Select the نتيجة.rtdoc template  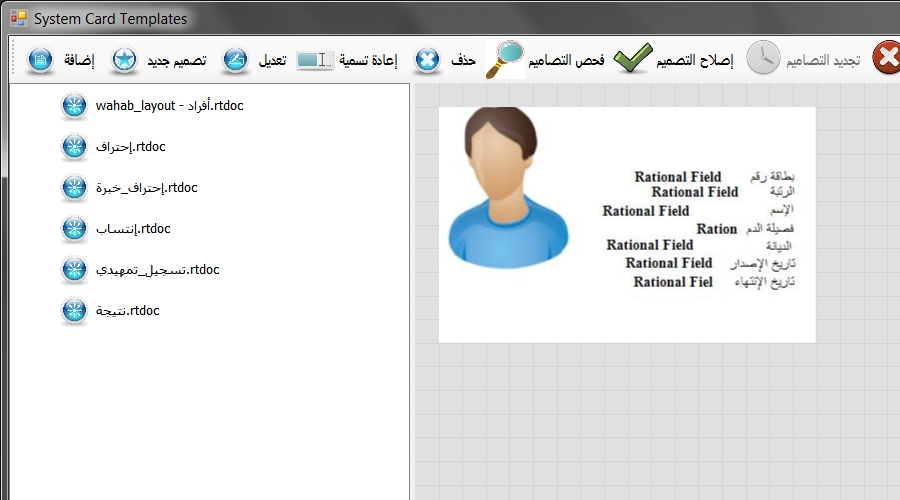[x=127, y=310]
